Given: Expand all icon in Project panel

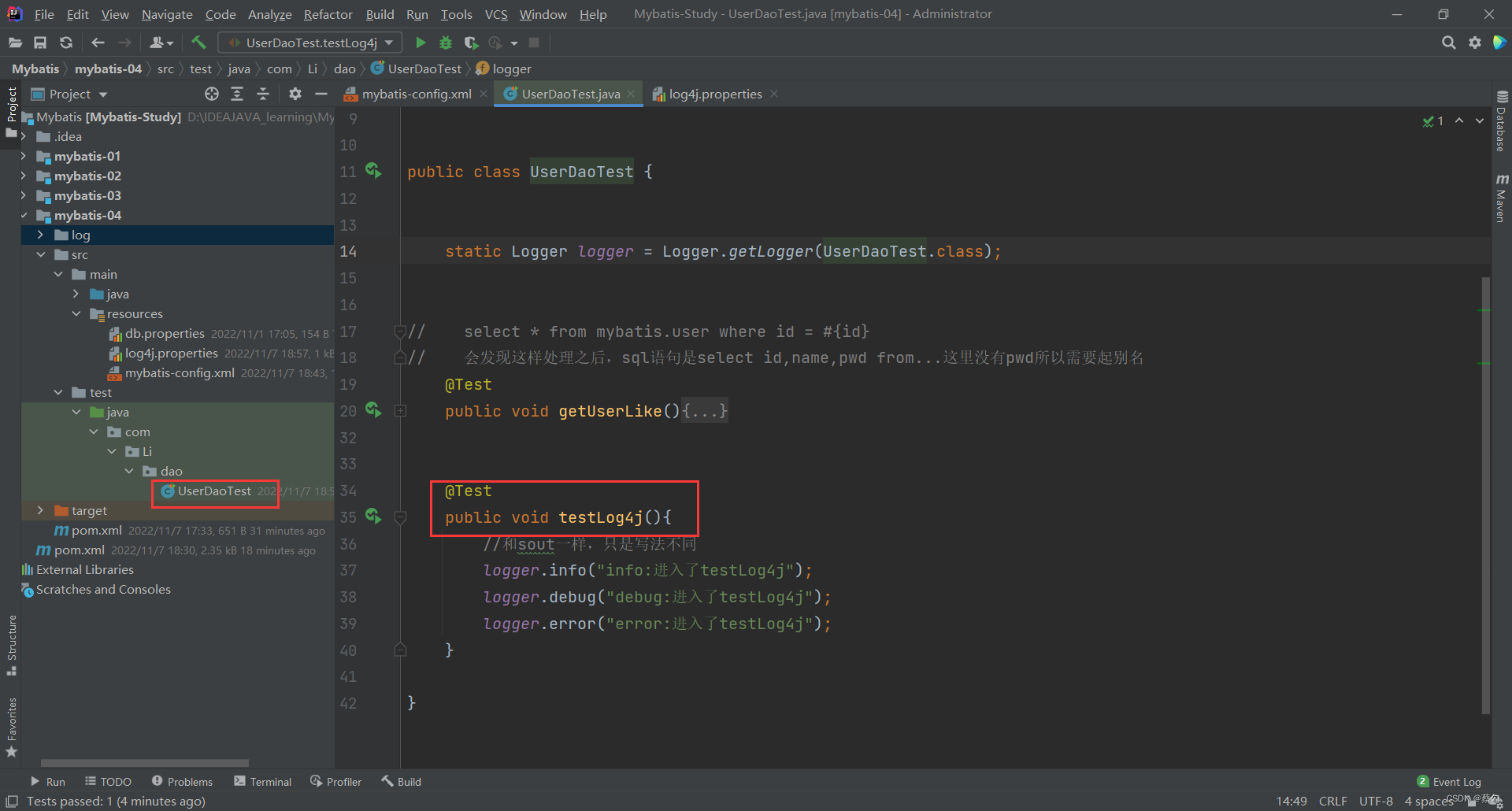Looking at the screenshot, I should (237, 94).
